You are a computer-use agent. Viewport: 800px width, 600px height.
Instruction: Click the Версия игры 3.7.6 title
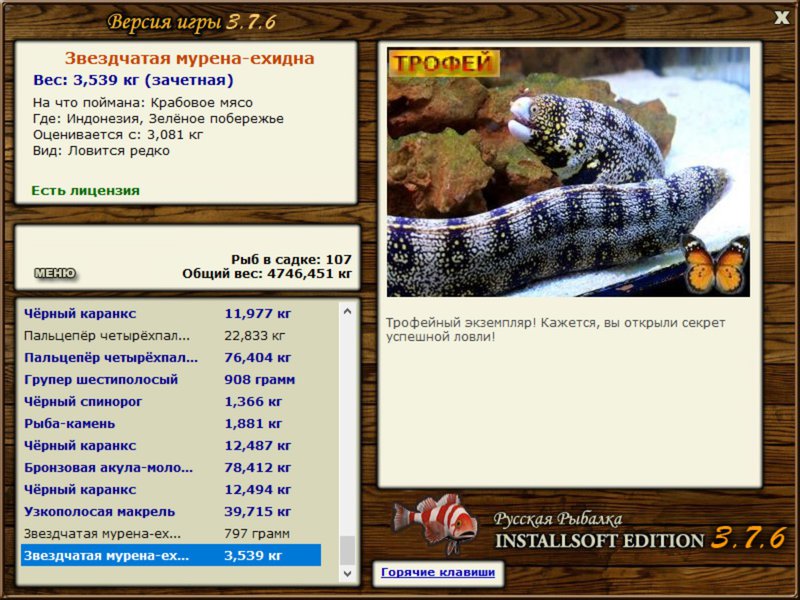click(192, 22)
